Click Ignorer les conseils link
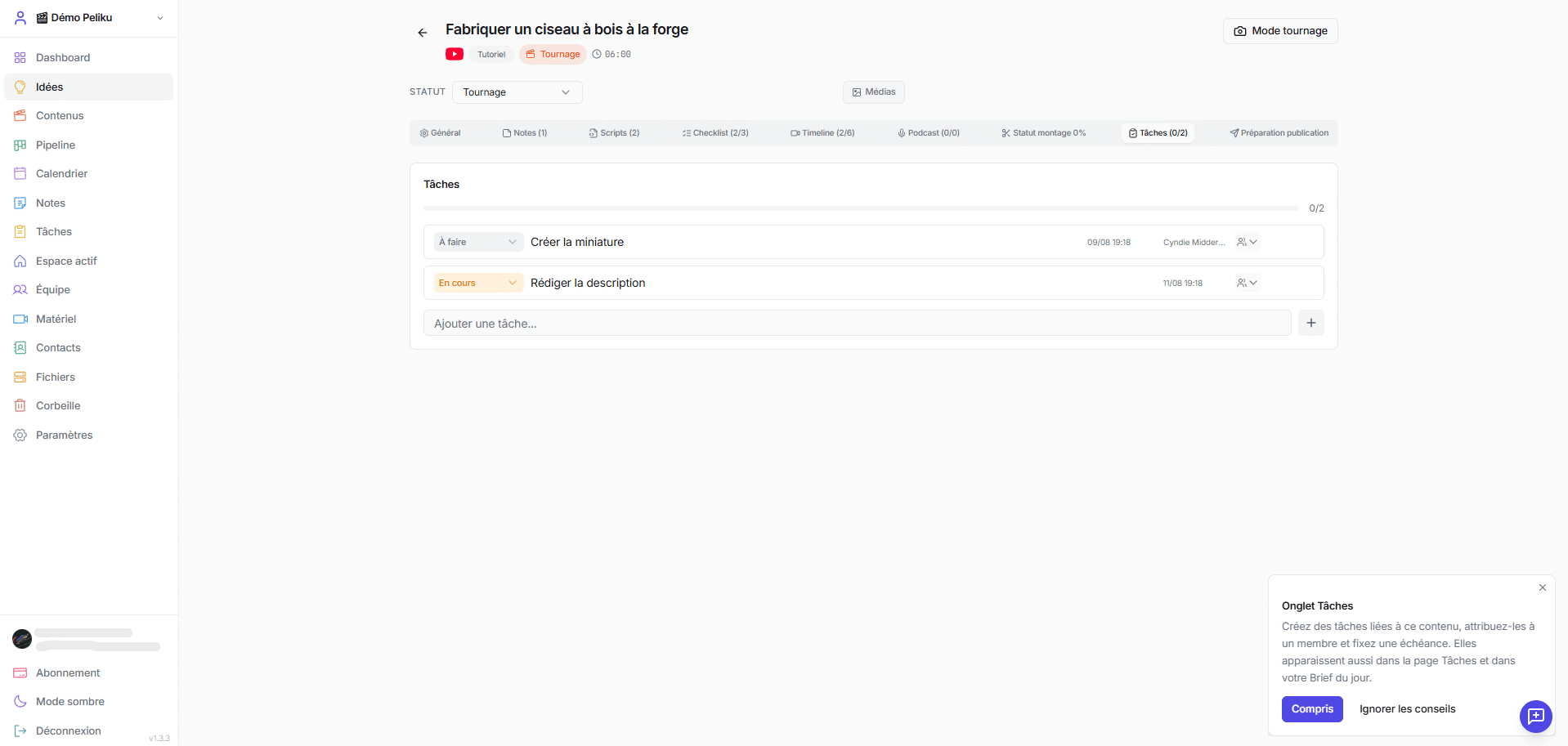The image size is (1568, 746). [x=1407, y=709]
